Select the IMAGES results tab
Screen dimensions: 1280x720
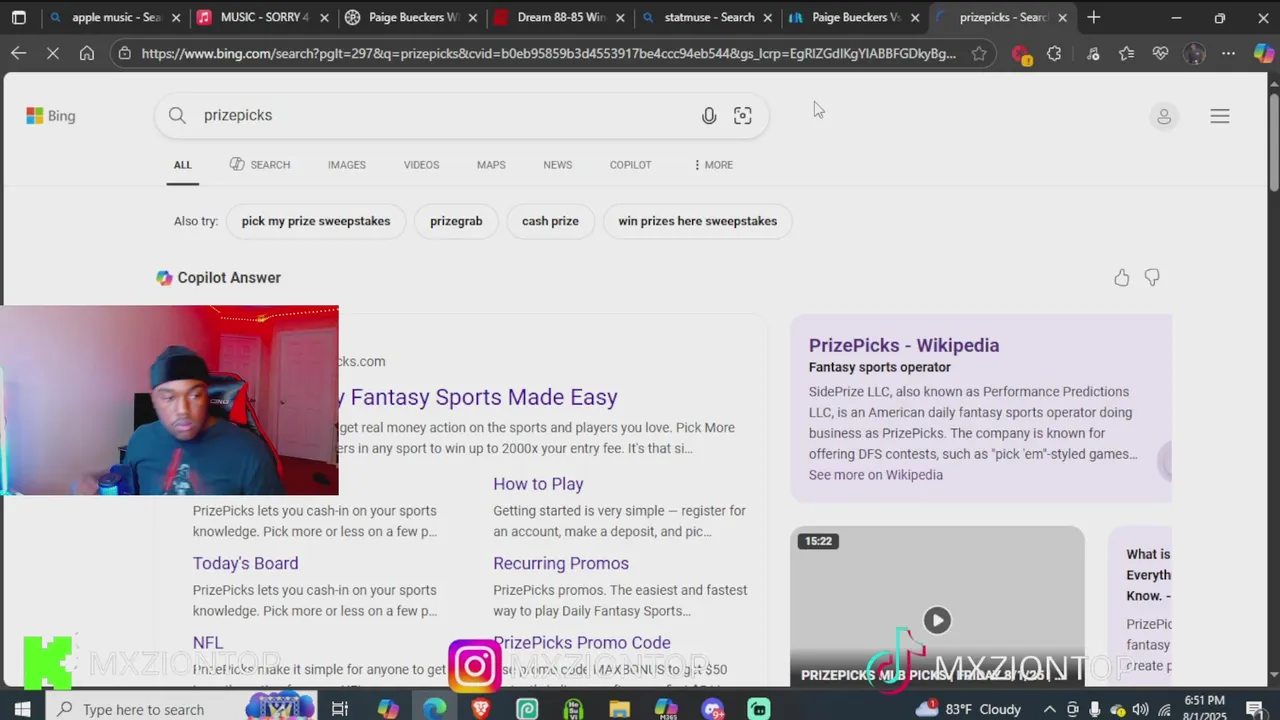click(347, 165)
